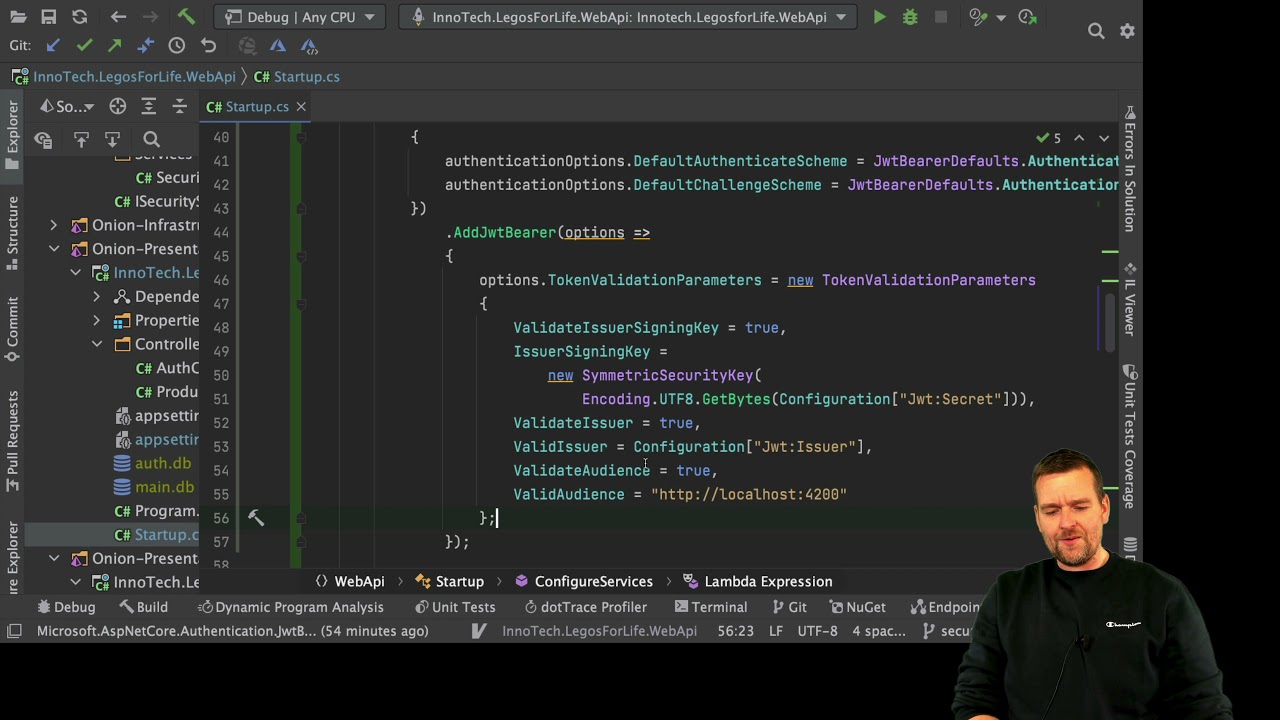Open the Solution view selector dropdown

coord(68,106)
